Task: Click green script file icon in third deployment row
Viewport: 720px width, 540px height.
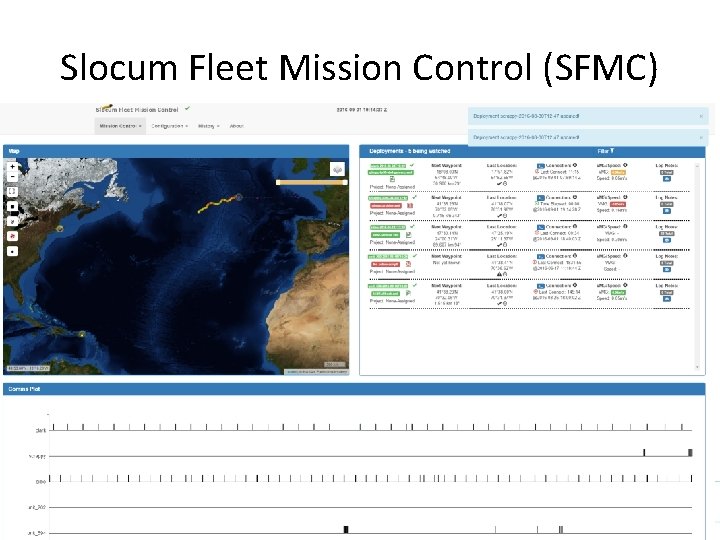Action: [x=408, y=235]
